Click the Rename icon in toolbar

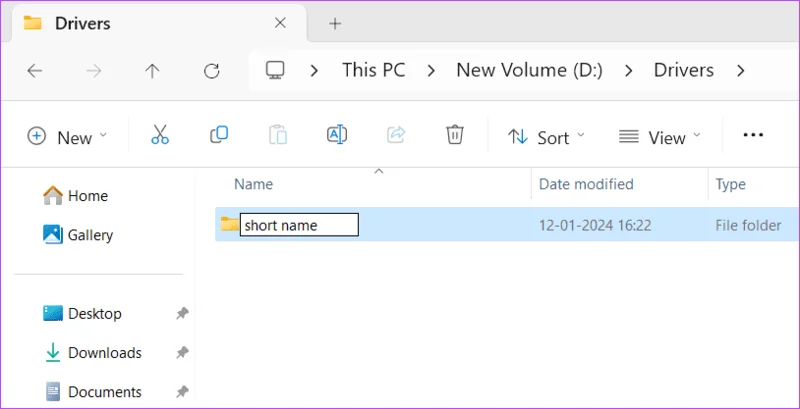click(337, 135)
